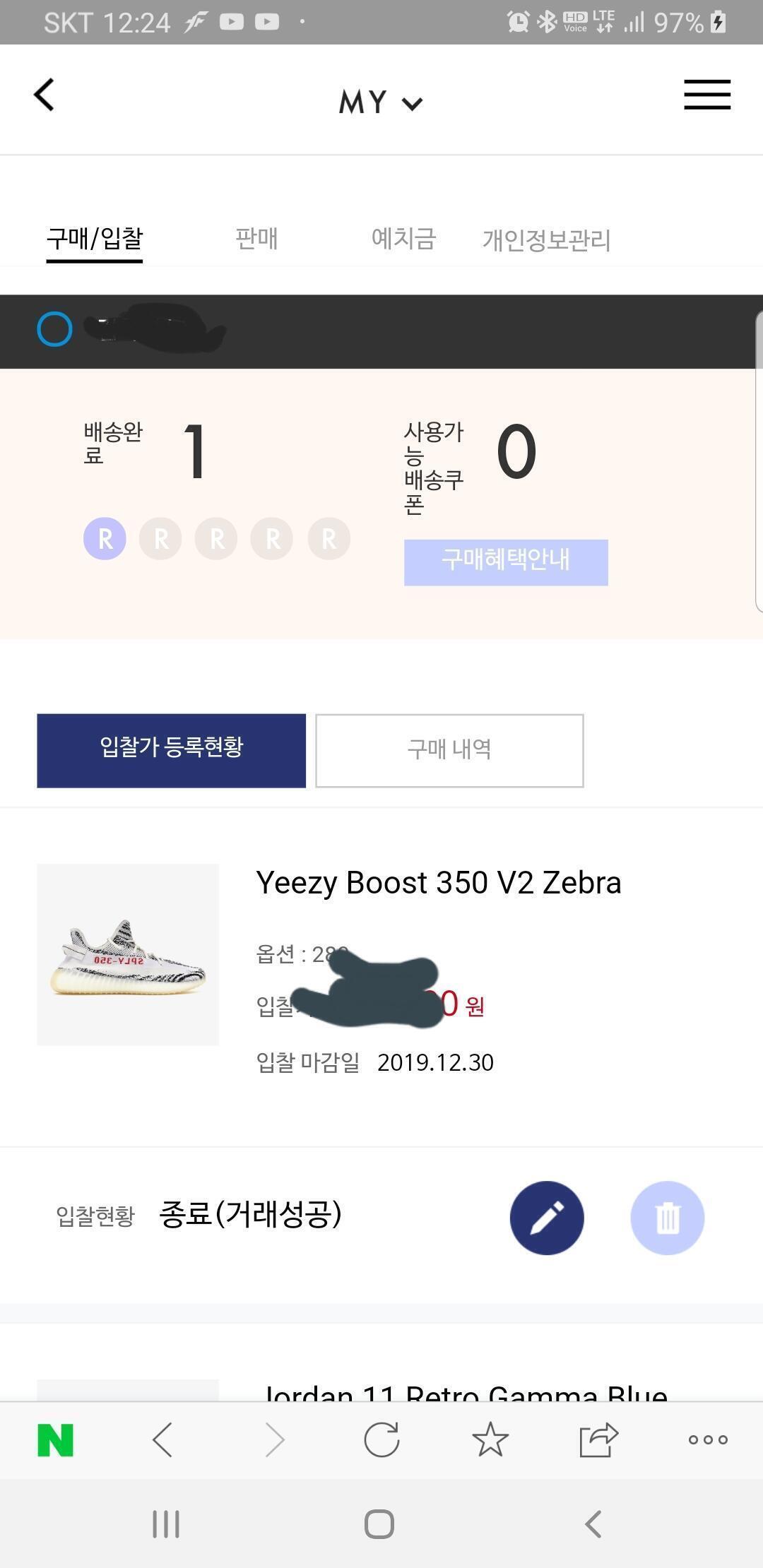This screenshot has height=1568, width=763.
Task: Reload the page with the refresh icon
Action: point(381,1439)
